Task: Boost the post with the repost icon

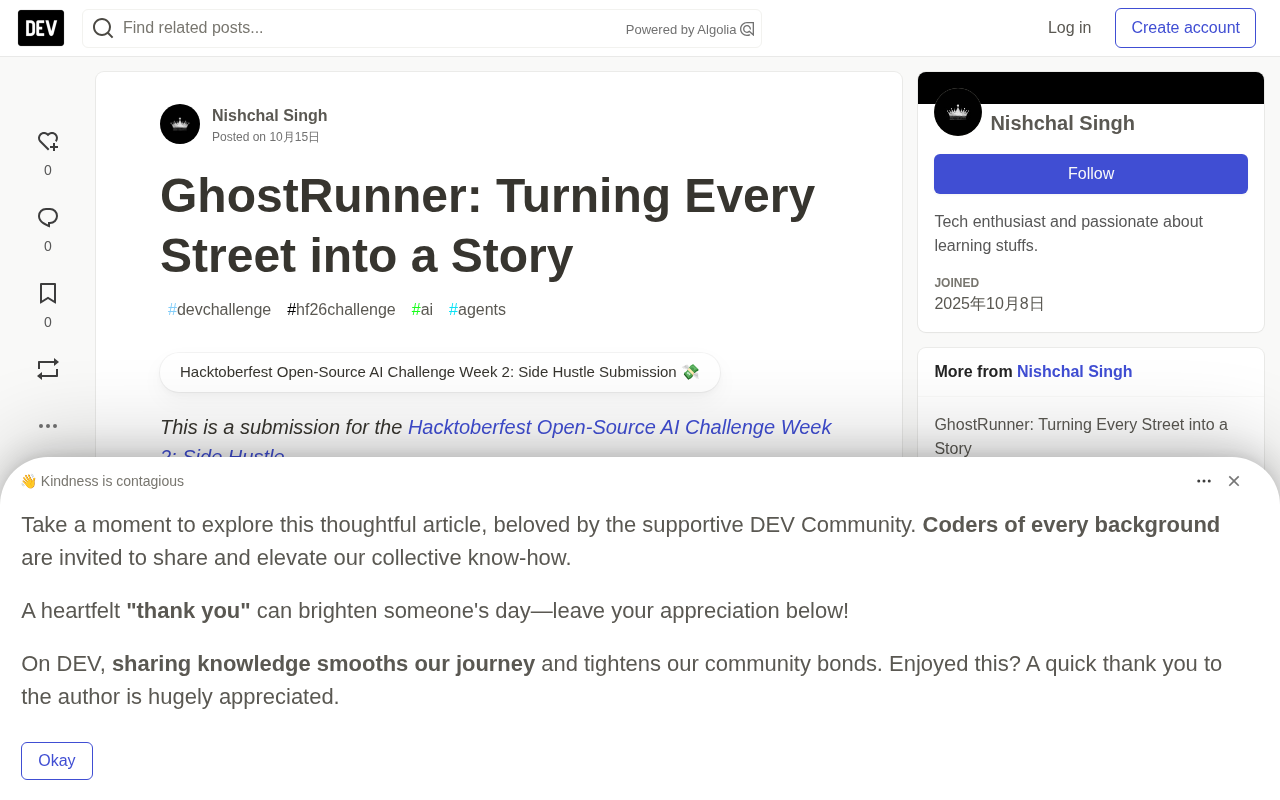Action: tap(48, 369)
